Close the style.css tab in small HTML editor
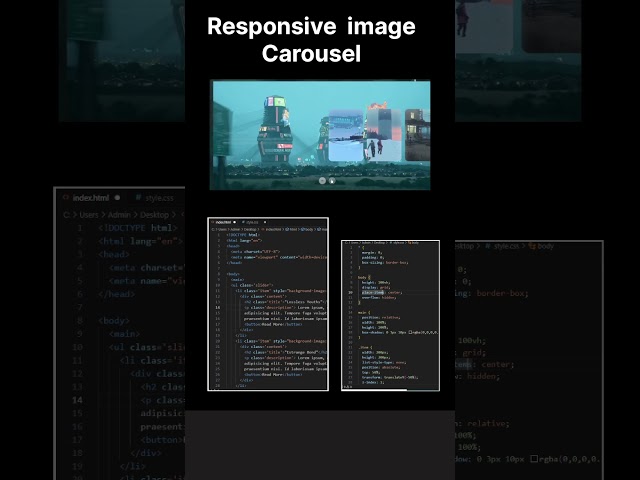Screen dimensions: 640x480 pos(265,222)
